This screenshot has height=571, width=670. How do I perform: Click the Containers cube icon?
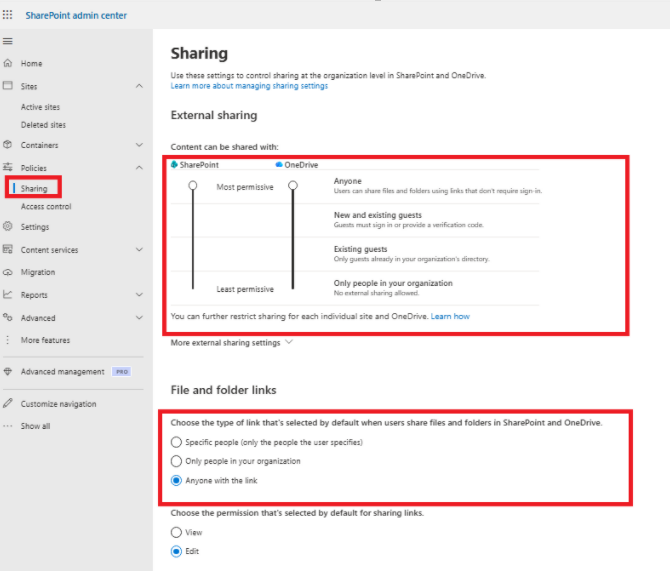point(8,144)
